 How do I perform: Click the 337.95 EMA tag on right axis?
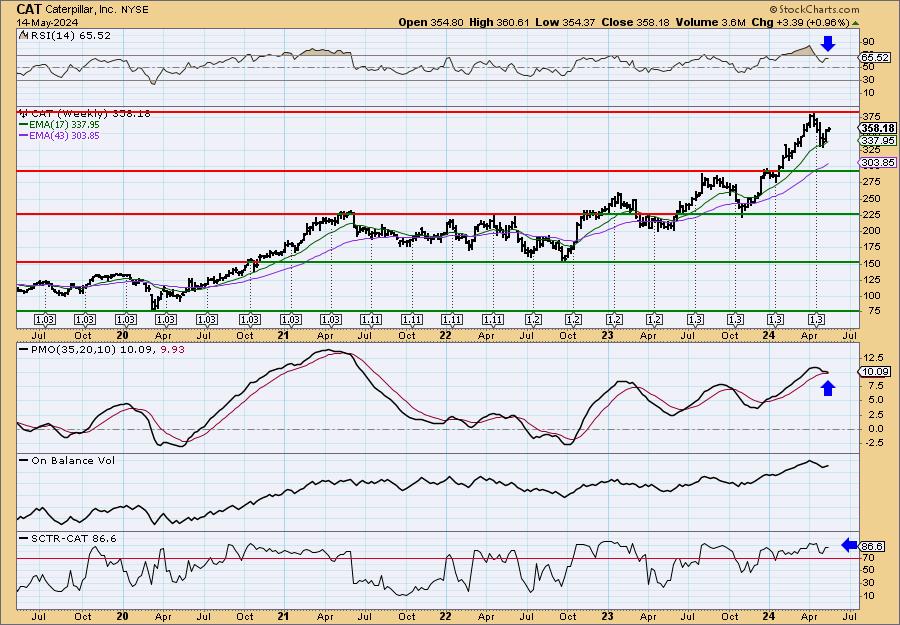[878, 141]
